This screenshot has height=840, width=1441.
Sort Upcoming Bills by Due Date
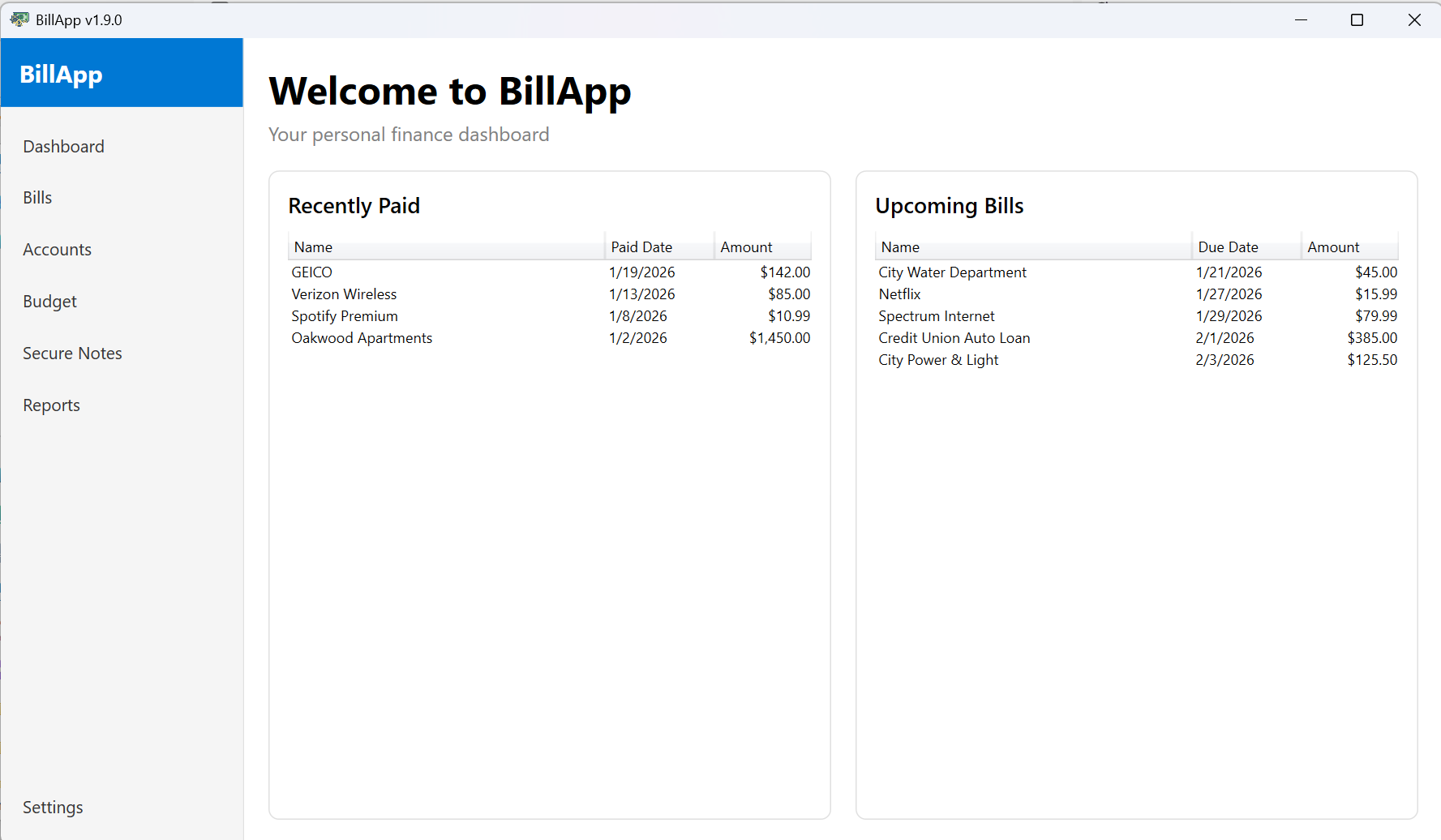click(x=1229, y=246)
